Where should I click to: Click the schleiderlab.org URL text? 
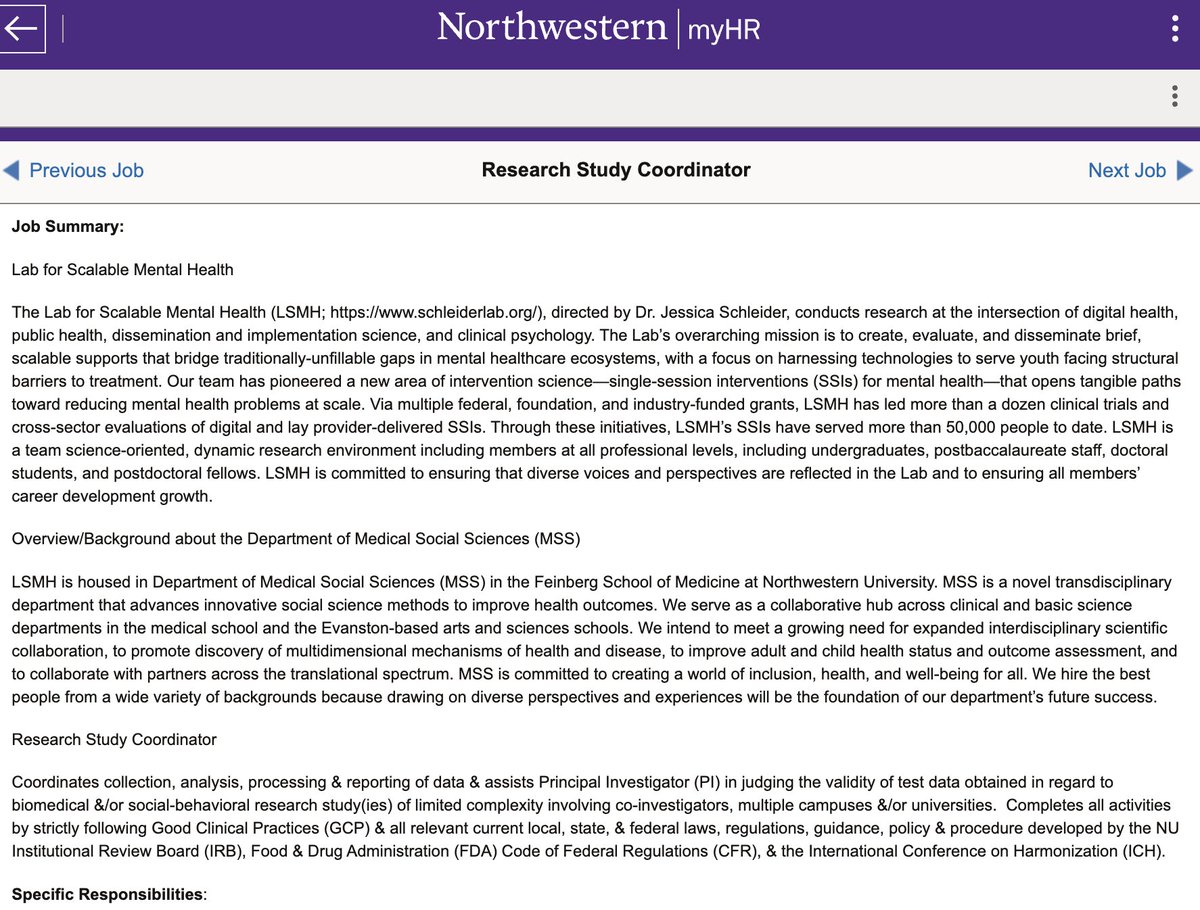[x=433, y=313]
